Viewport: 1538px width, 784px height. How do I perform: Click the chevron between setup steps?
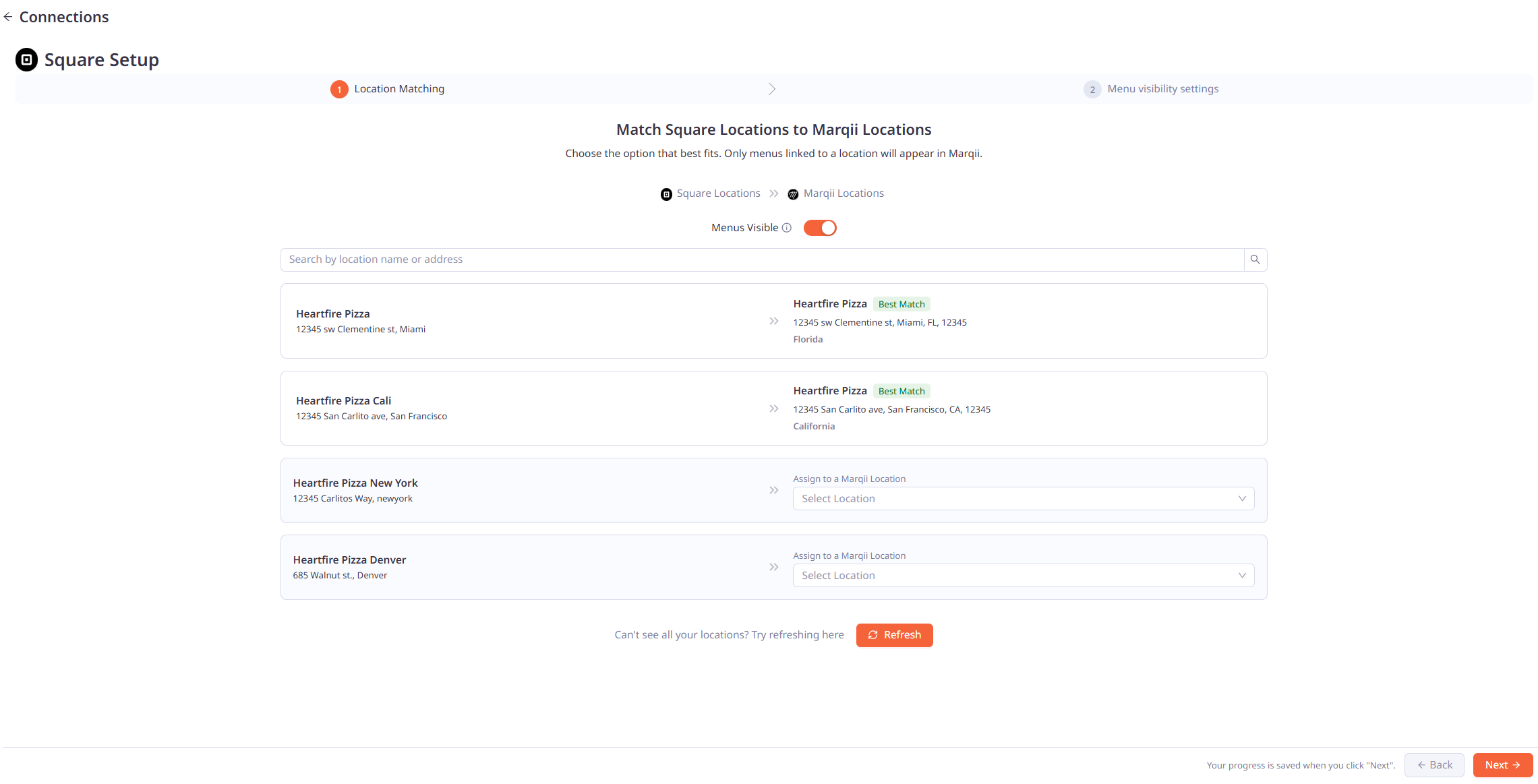point(772,89)
